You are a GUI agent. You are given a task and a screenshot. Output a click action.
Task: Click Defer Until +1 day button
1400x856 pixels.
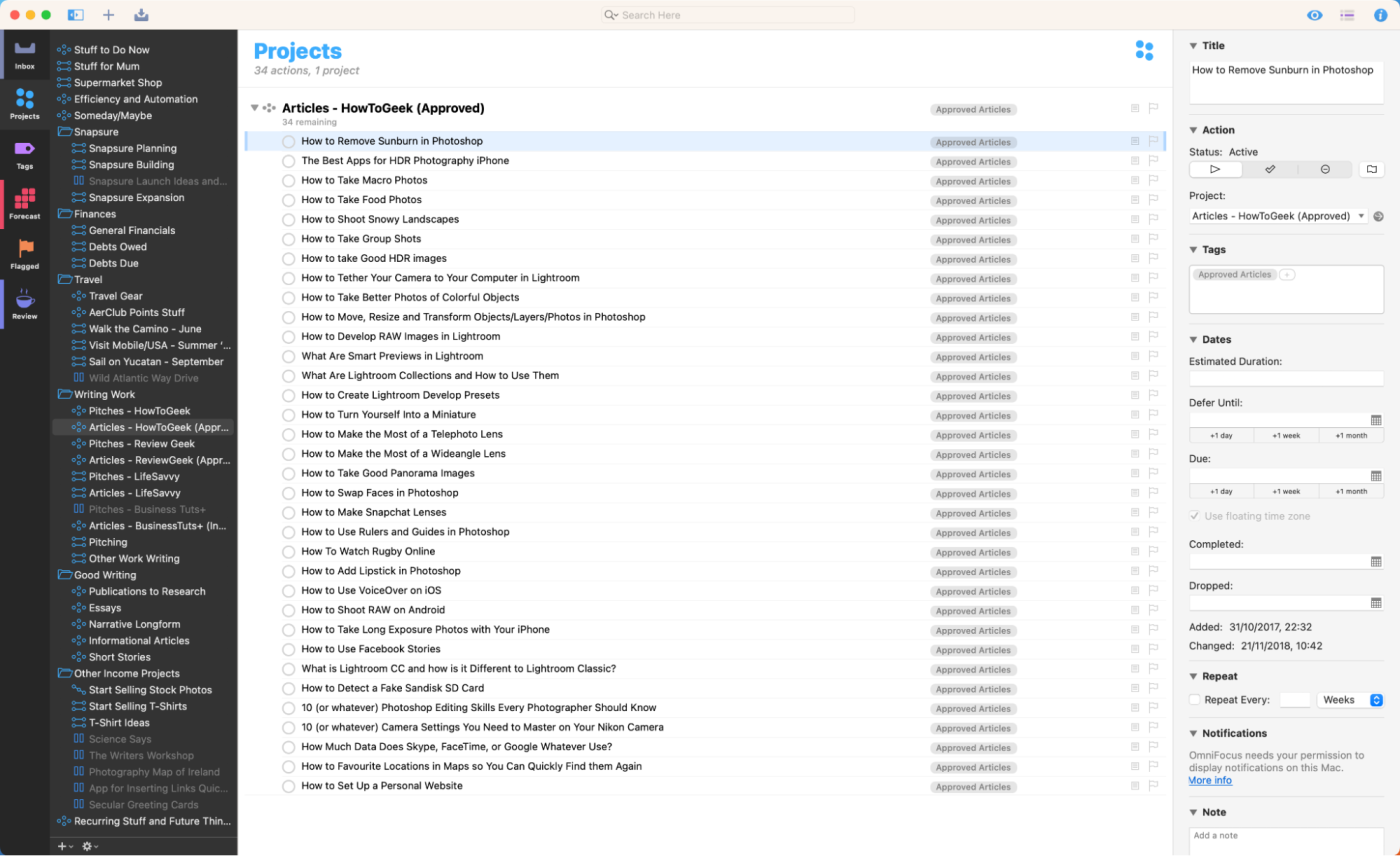[1221, 436]
